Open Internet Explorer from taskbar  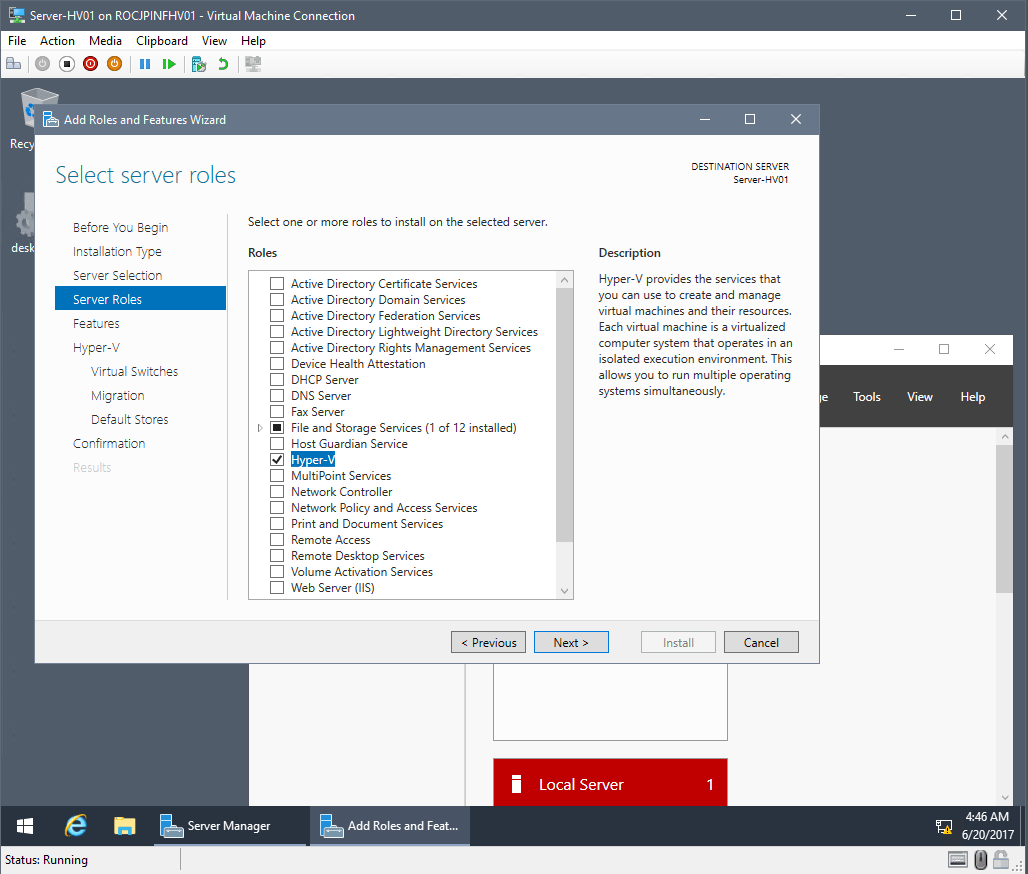coord(76,826)
